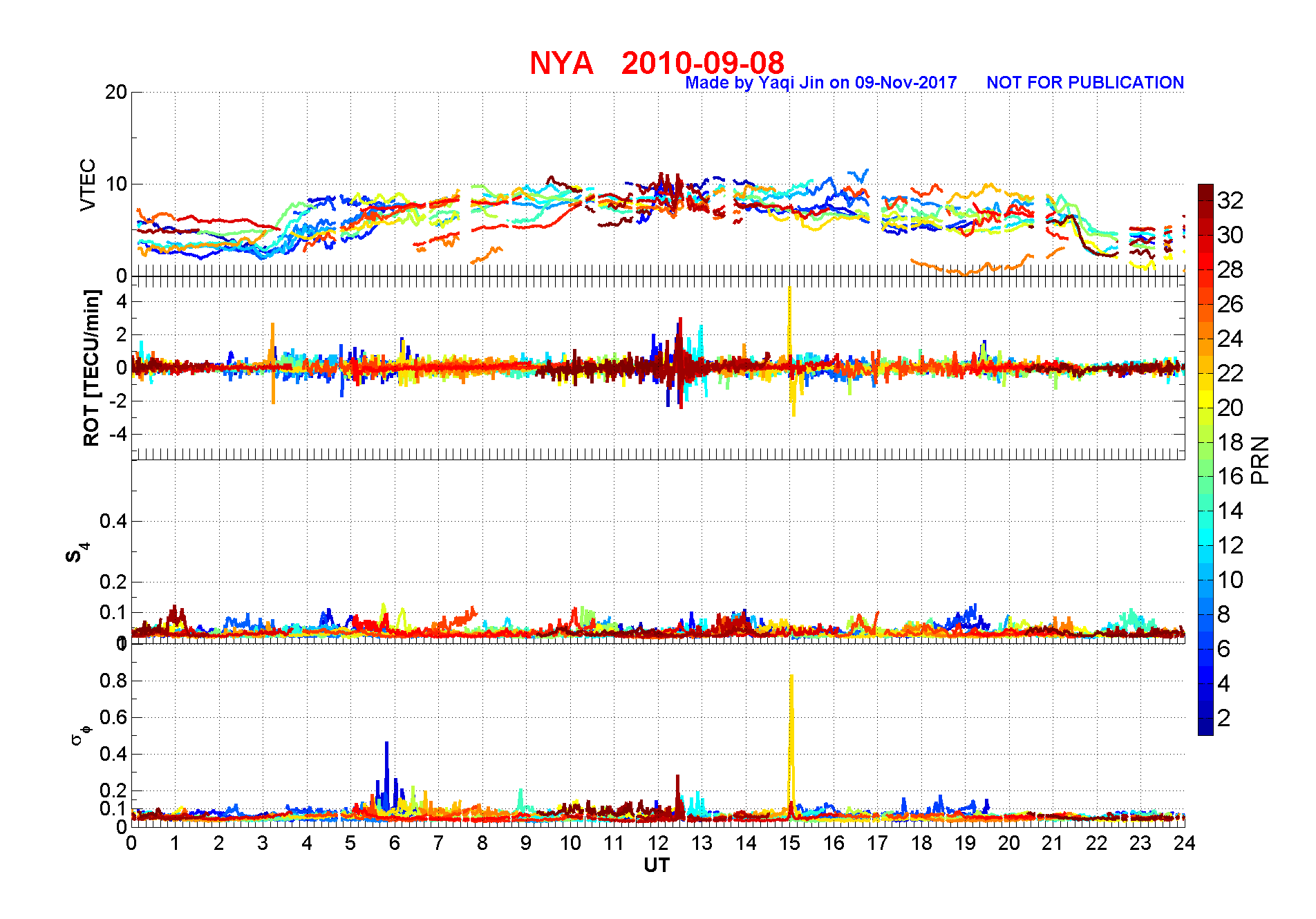Click the red title "NYA 2010-09-08"
The width and height of the screenshot is (1316, 919).
[657, 63]
